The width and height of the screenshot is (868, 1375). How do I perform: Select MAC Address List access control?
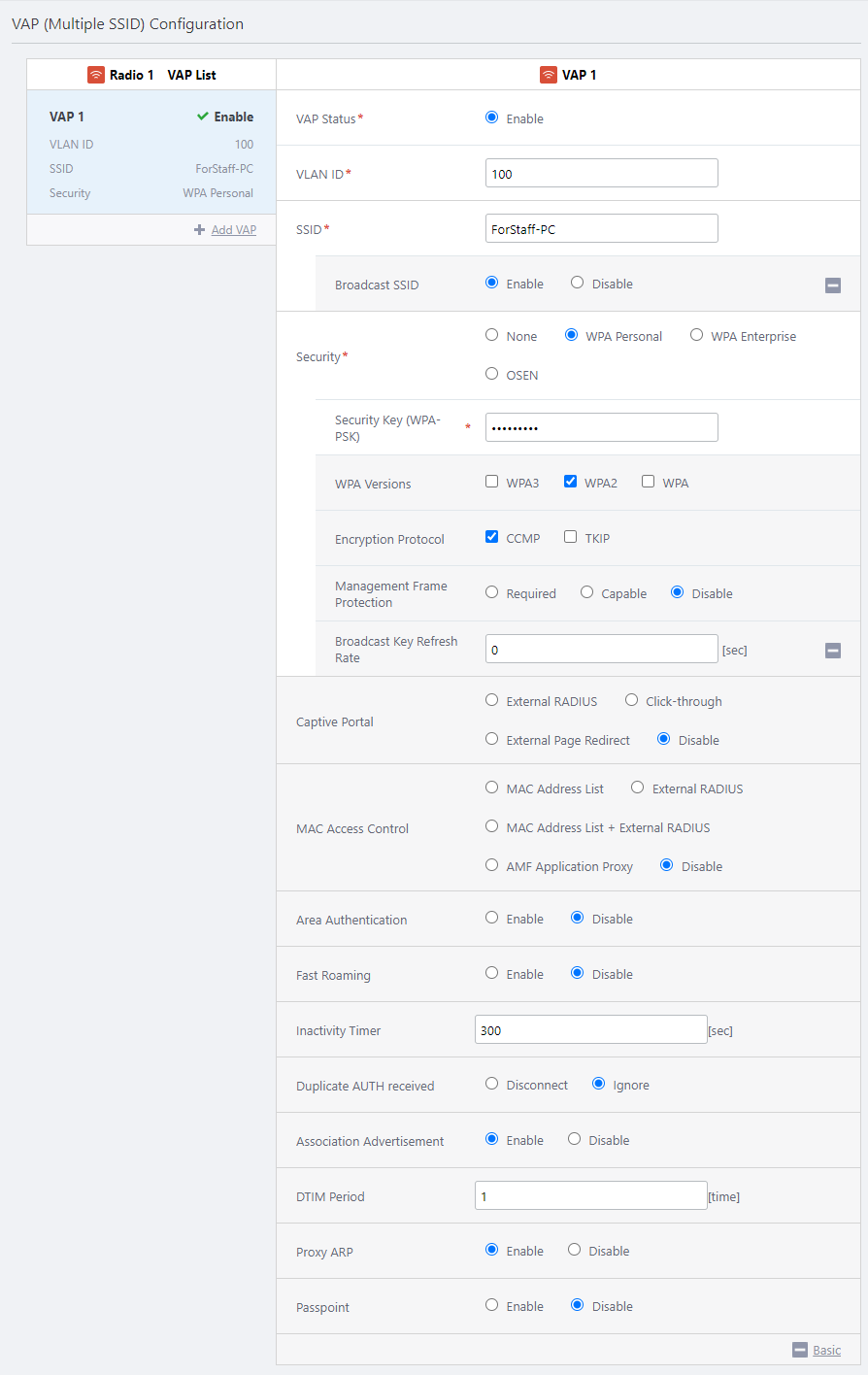[x=492, y=788]
